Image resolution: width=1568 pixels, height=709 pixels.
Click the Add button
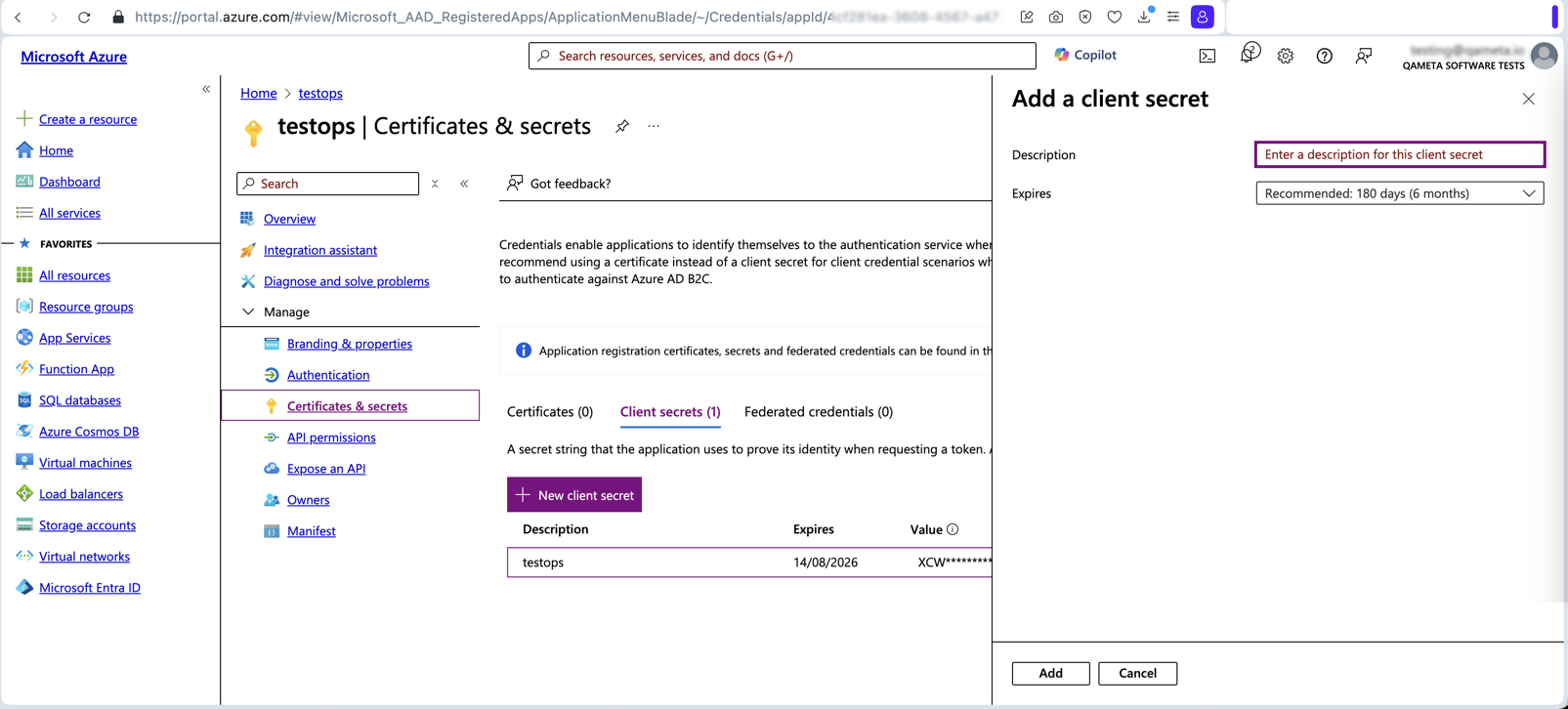(1050, 673)
